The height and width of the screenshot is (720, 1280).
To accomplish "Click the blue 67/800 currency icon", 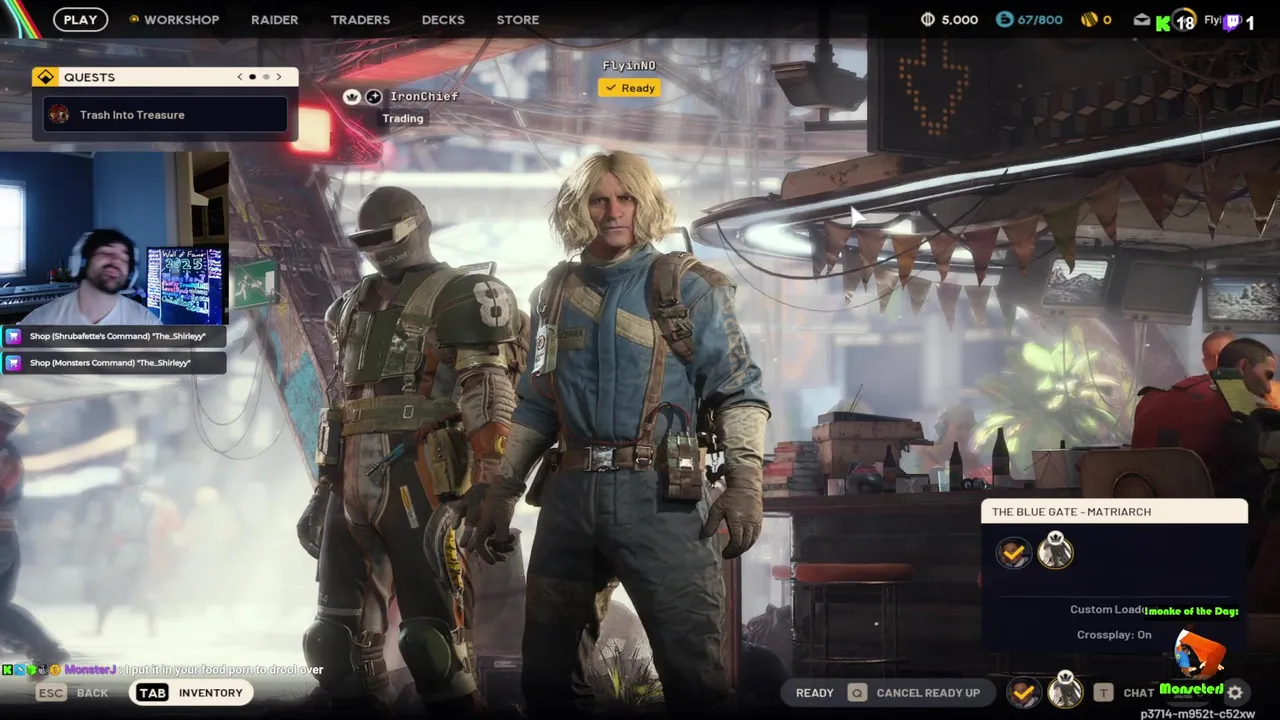I will [1005, 19].
